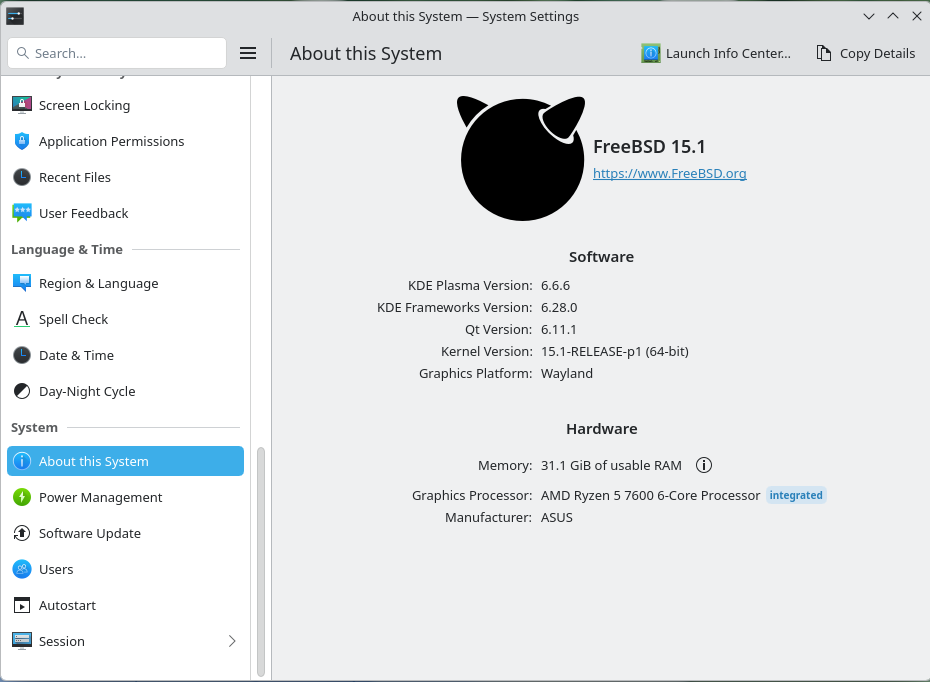Click the Frameworks version value 6.28.0
The width and height of the screenshot is (930, 682).
559,307
